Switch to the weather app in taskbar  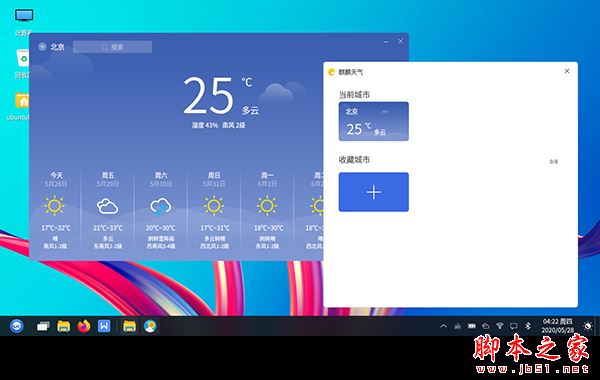pyautogui.click(x=150, y=326)
